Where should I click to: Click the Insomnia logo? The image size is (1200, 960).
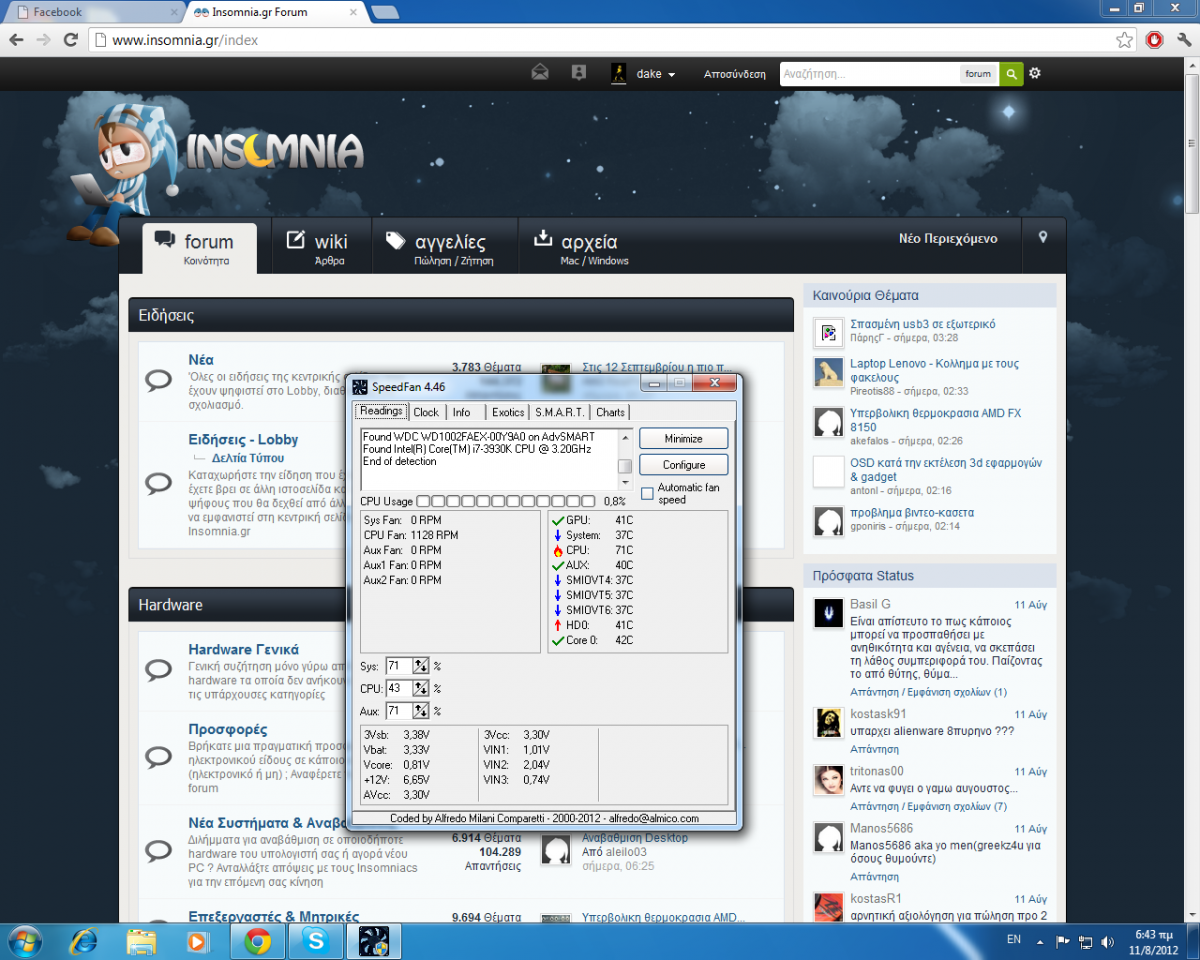(x=274, y=152)
